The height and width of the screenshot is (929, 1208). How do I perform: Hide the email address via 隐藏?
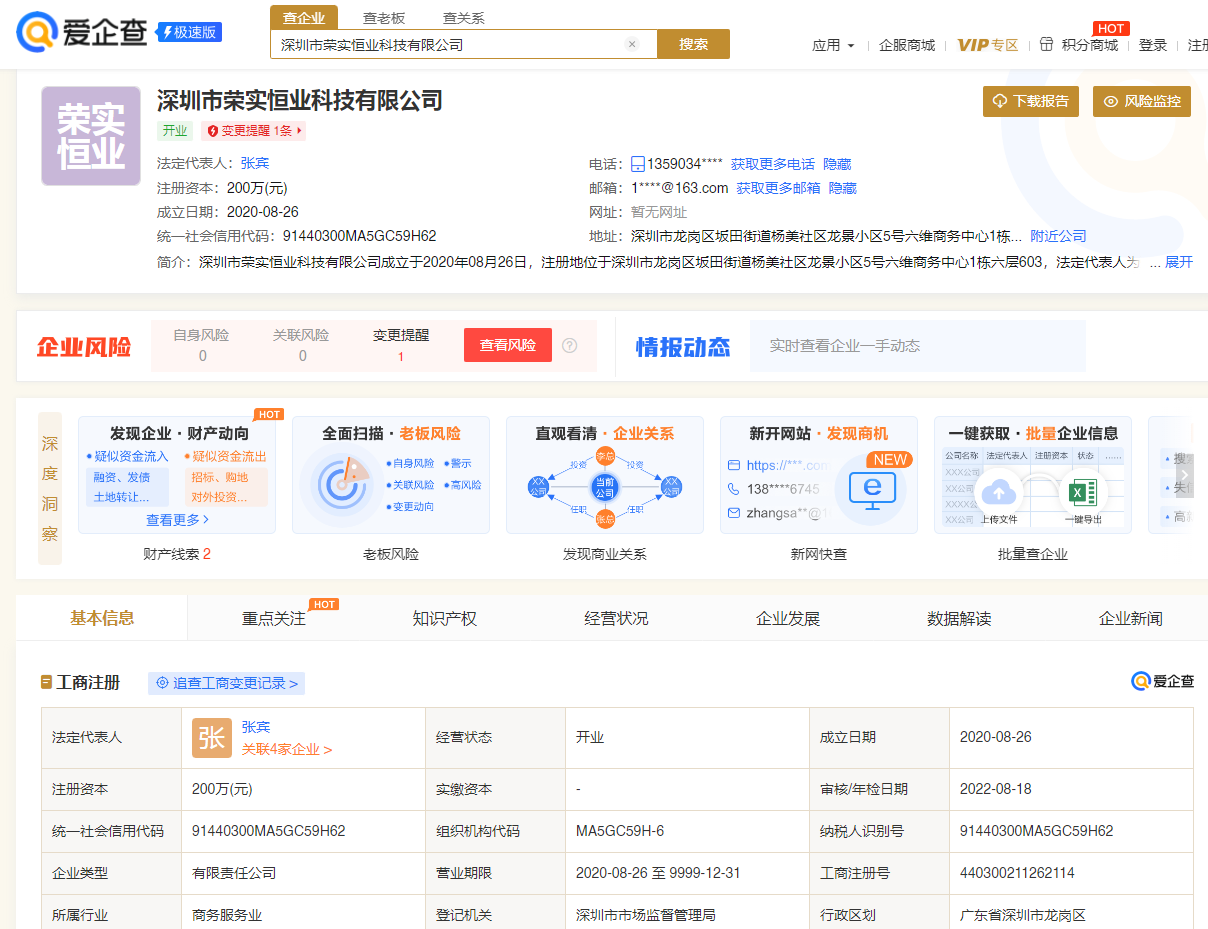click(x=843, y=188)
